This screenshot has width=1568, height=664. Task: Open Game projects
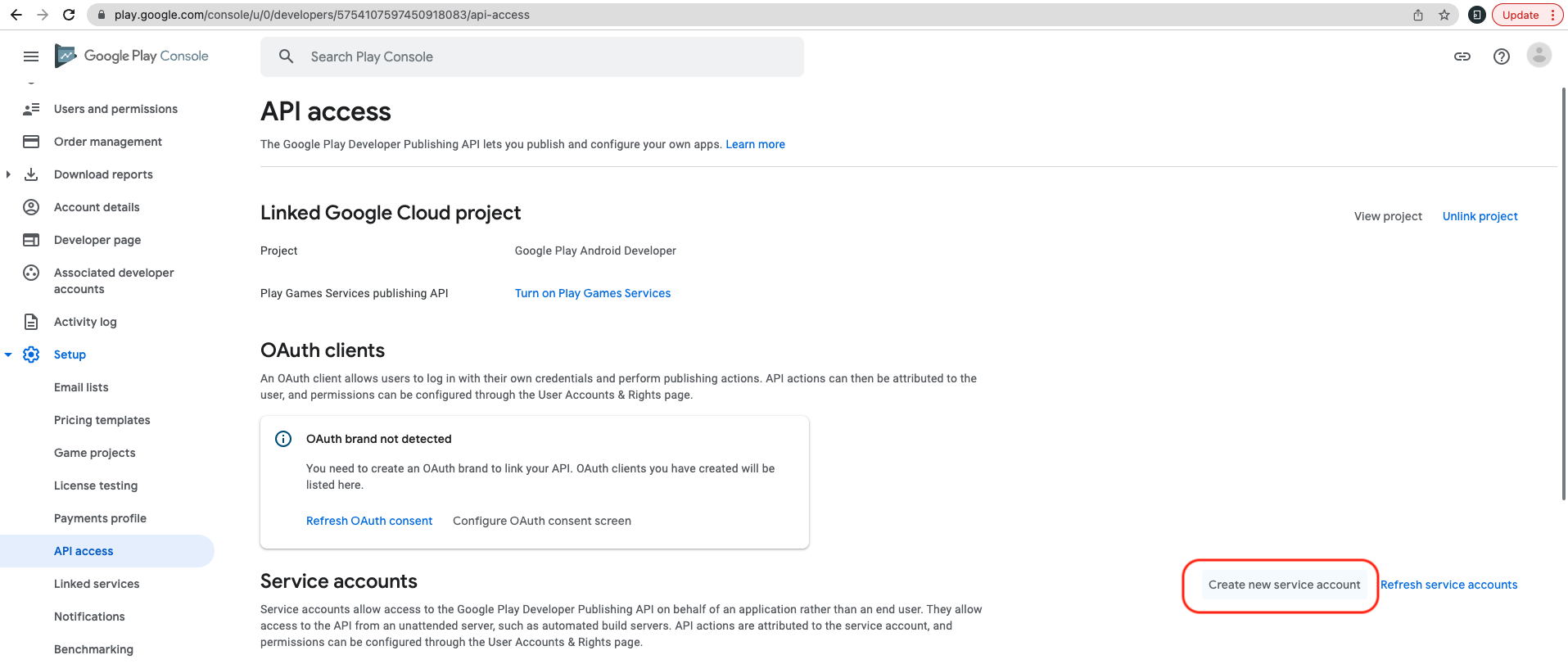coord(95,453)
